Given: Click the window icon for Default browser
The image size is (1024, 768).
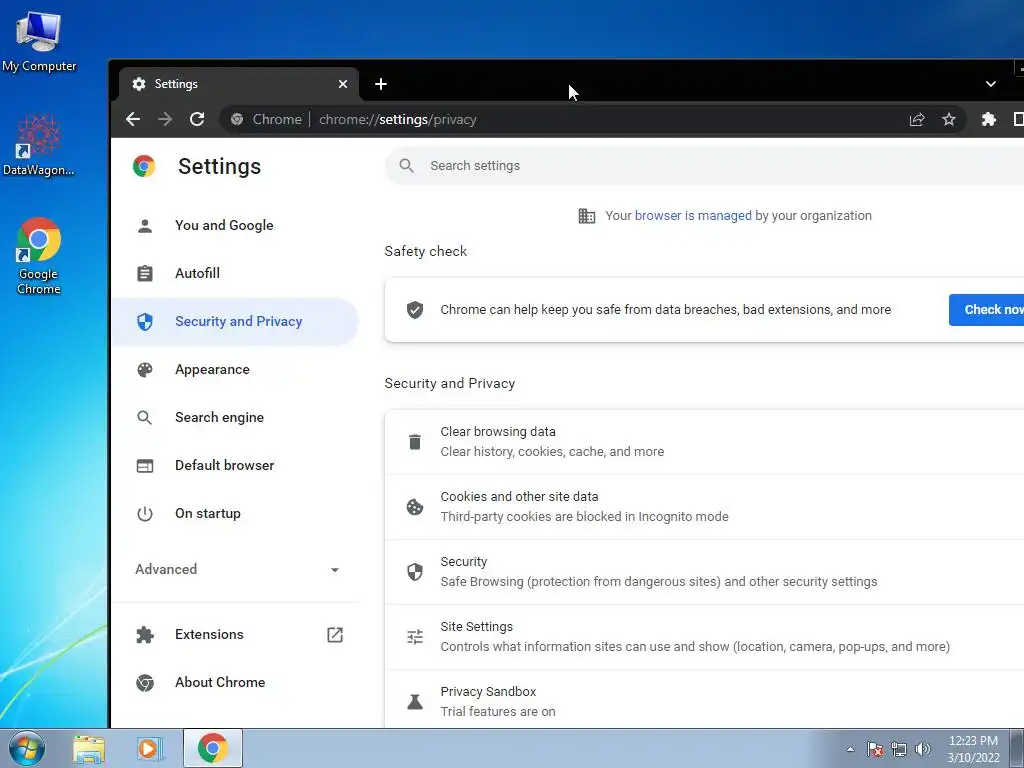Looking at the screenshot, I should pos(145,466).
